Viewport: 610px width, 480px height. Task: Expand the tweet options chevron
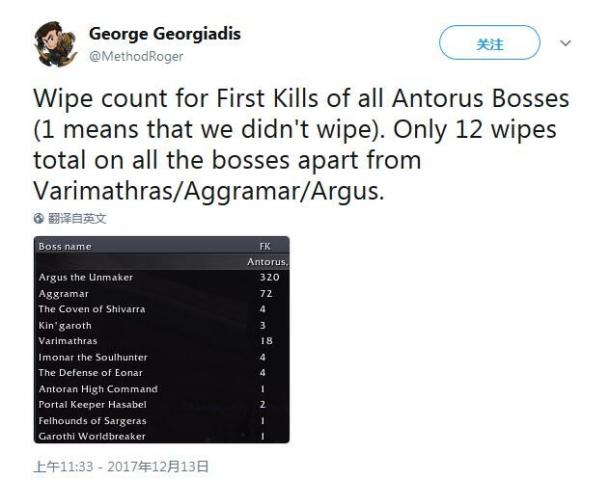coord(565,43)
